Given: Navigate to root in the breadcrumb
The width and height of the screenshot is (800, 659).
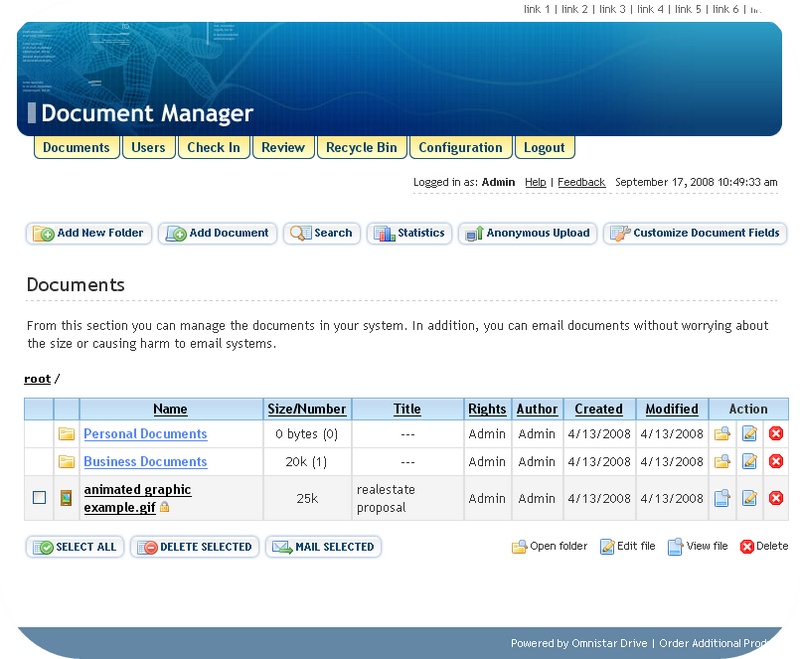Looking at the screenshot, I should (x=37, y=379).
